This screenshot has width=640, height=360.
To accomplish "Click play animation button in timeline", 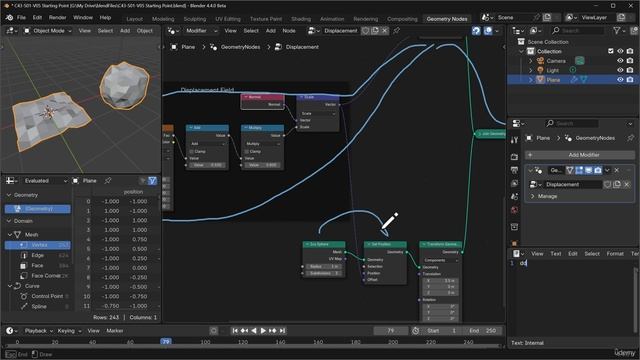I will (263, 331).
